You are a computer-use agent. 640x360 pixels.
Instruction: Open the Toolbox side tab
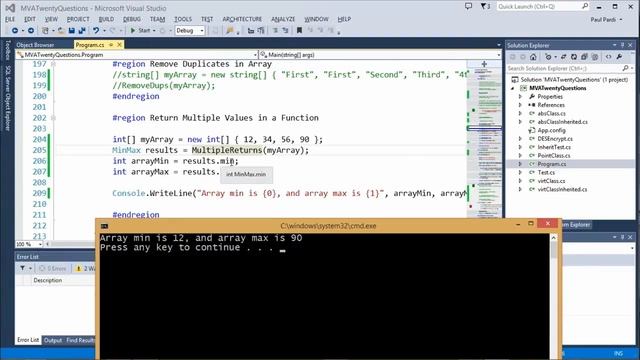(7, 50)
